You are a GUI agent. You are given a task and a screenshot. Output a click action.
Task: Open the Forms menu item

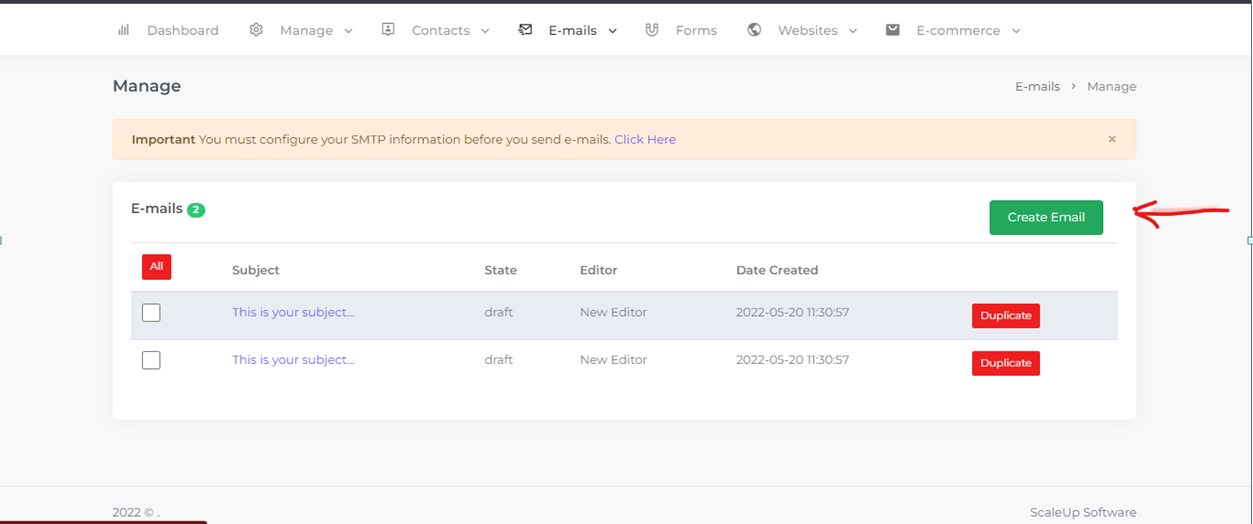coord(696,30)
